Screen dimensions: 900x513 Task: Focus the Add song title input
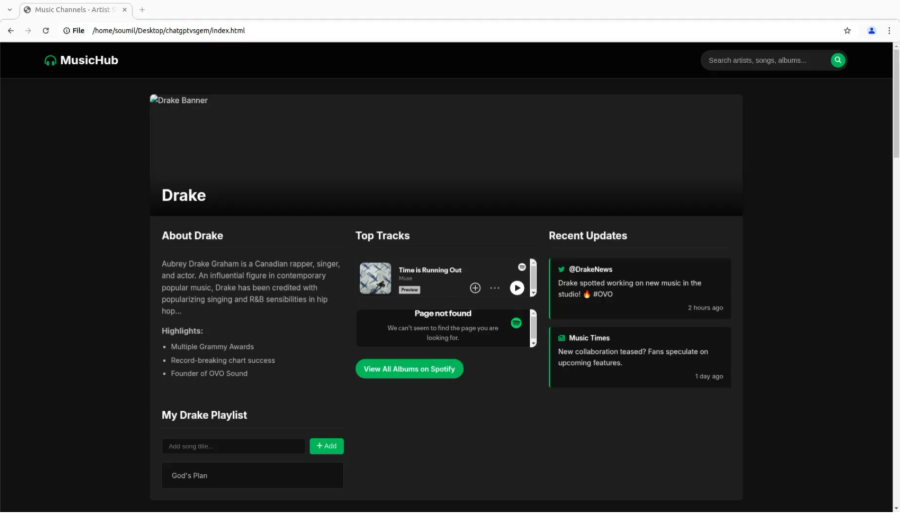[x=233, y=446]
